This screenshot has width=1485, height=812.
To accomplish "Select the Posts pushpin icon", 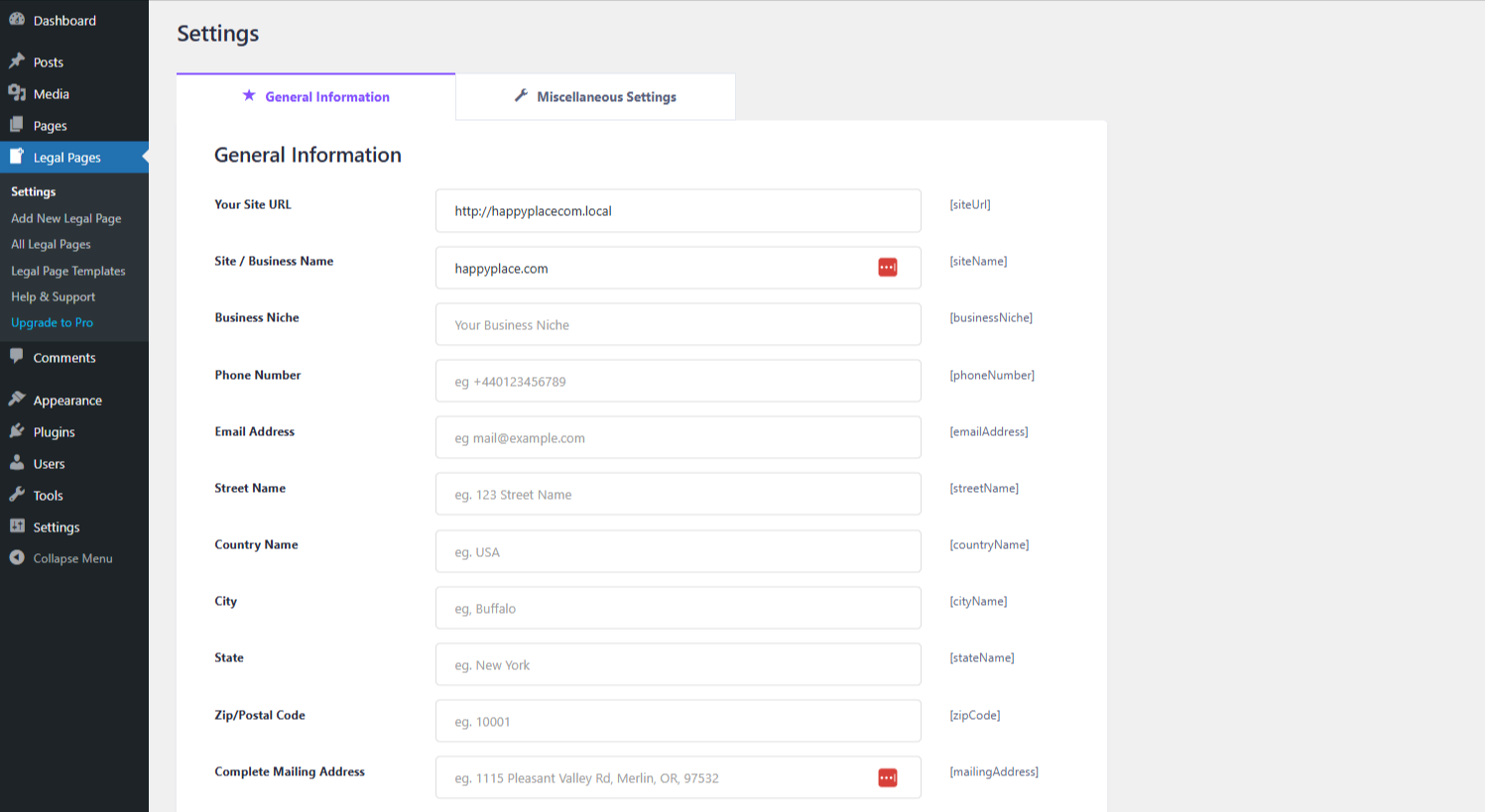I will coord(17,61).
